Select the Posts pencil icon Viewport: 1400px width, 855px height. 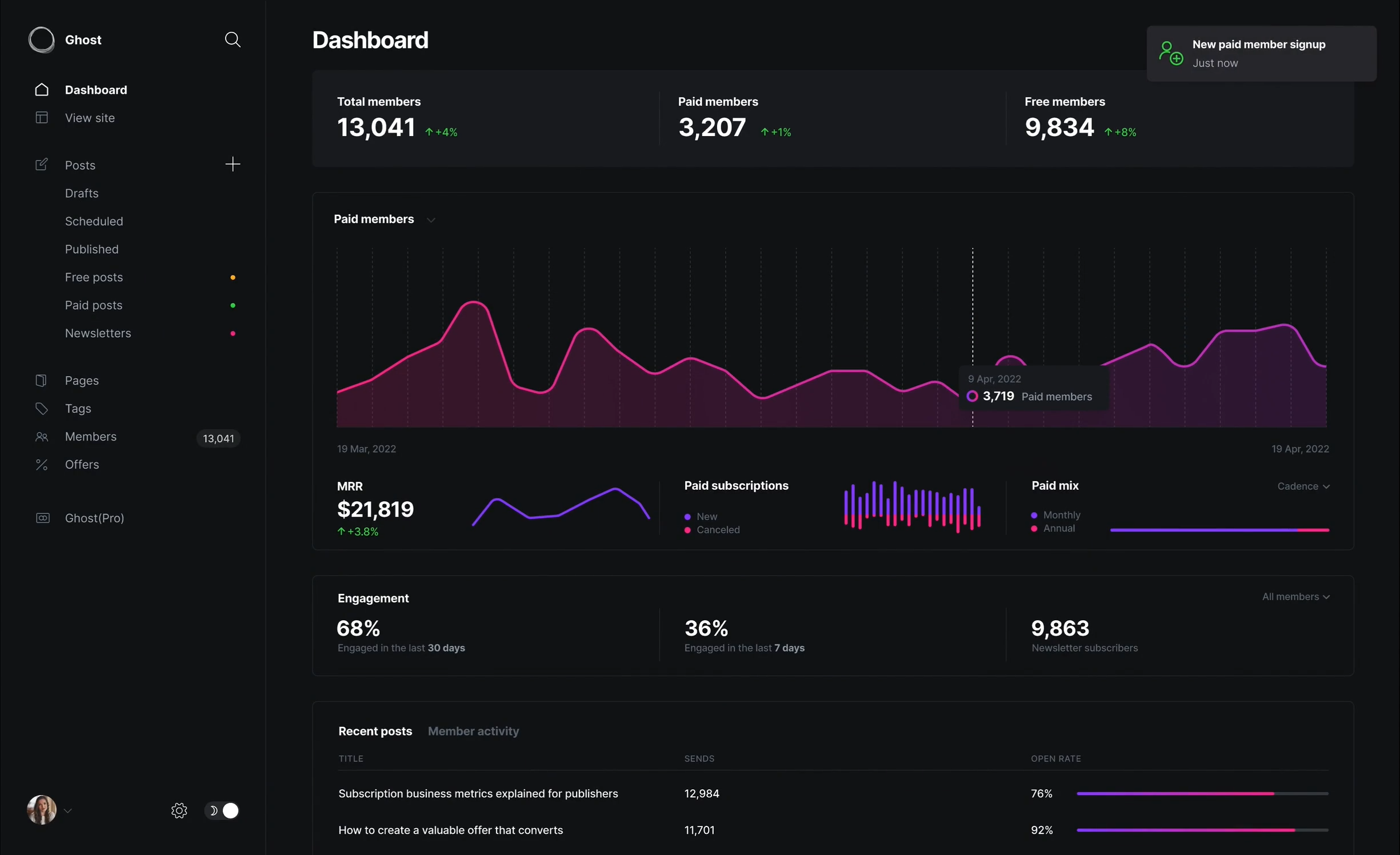tap(41, 165)
